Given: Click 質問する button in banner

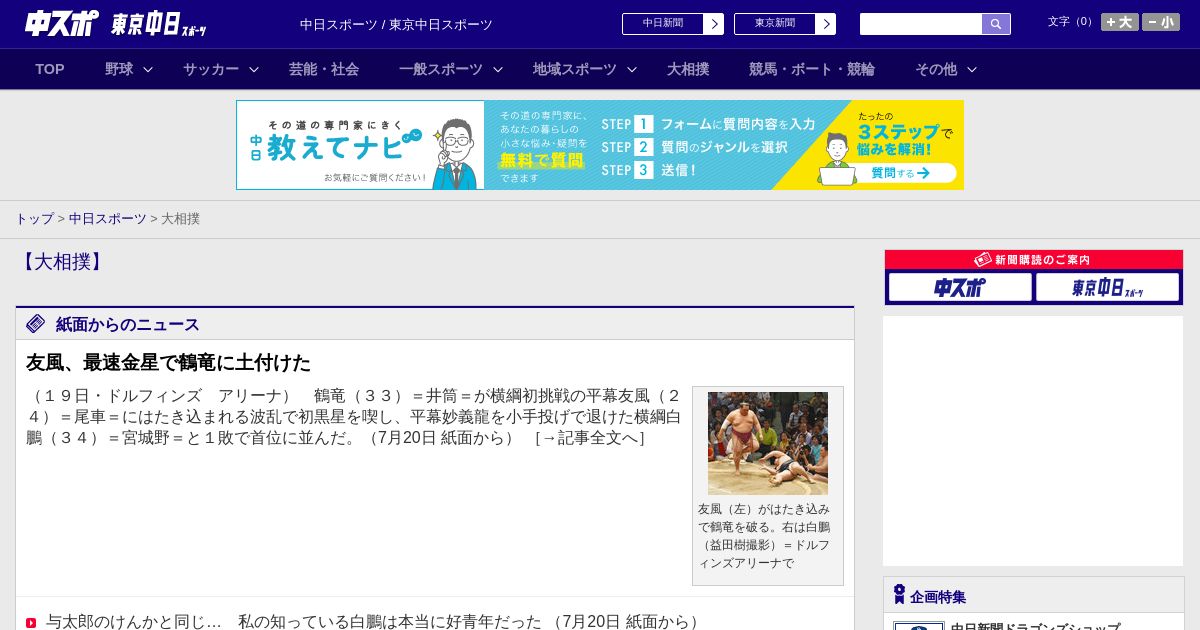Looking at the screenshot, I should (x=900, y=173).
